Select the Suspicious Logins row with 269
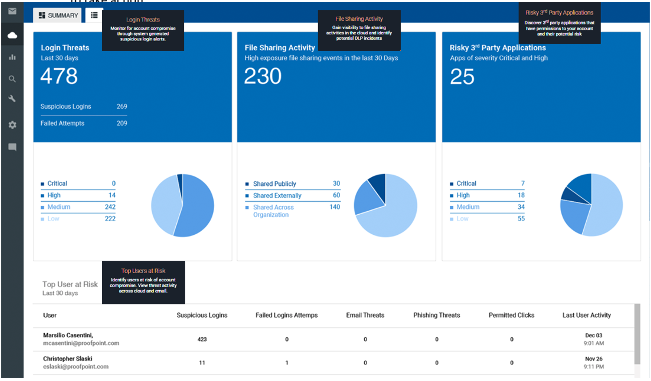Screen dimensions: 651x381 coord(84,107)
